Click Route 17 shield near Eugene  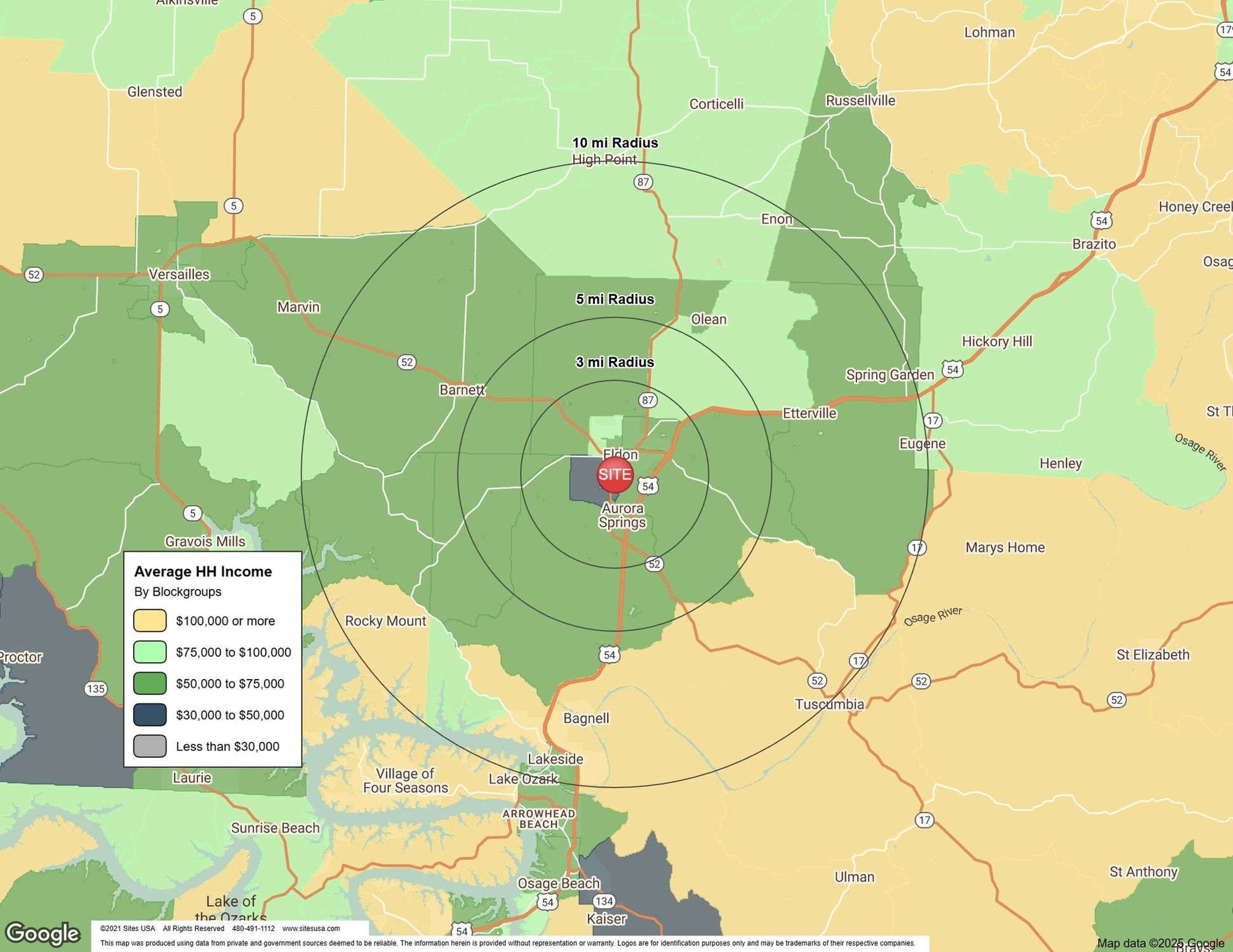click(x=932, y=420)
